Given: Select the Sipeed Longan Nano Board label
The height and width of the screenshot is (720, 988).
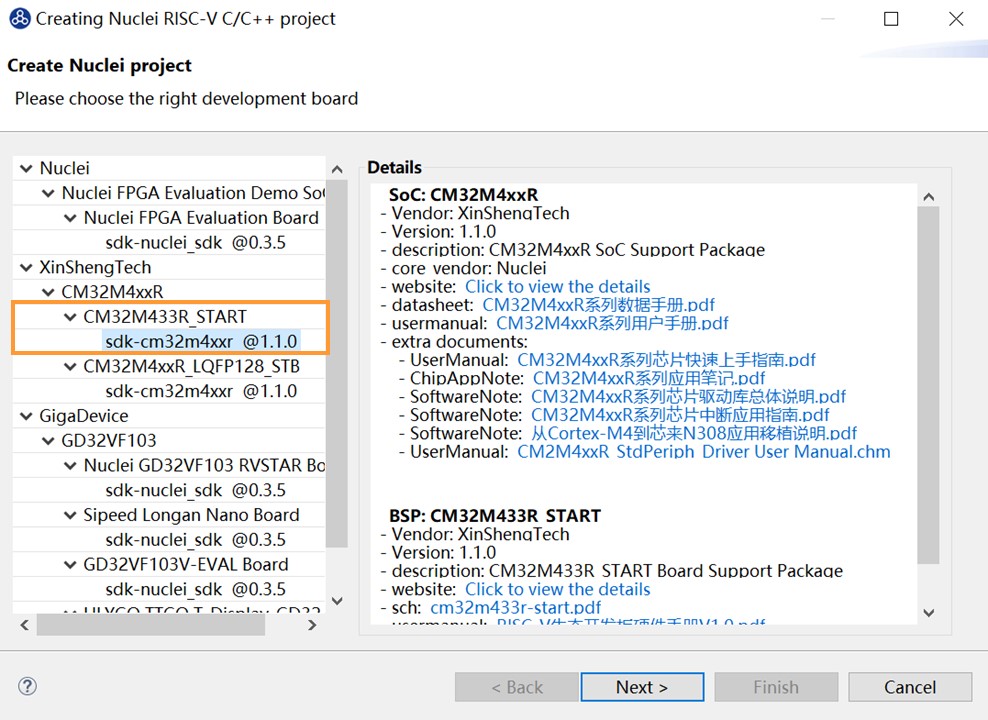Looking at the screenshot, I should (191, 515).
